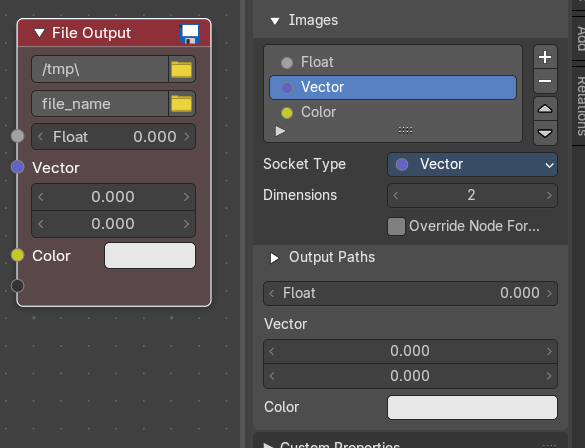Viewport: 585px width, 448px height.
Task: Remove the selected image slot with minus button
Action: (x=545, y=81)
